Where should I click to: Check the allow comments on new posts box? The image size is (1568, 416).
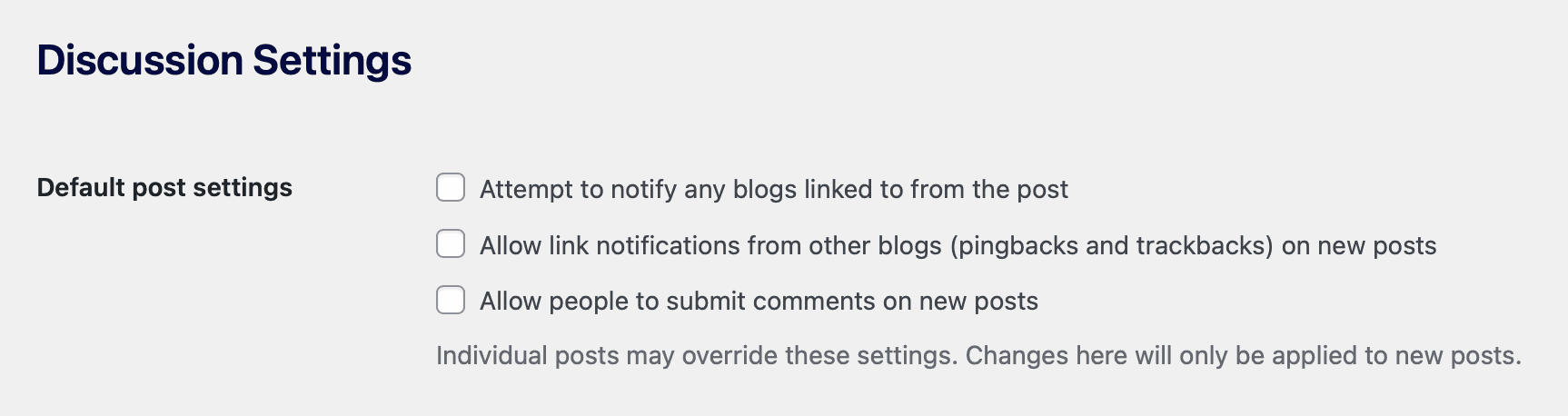[451, 300]
